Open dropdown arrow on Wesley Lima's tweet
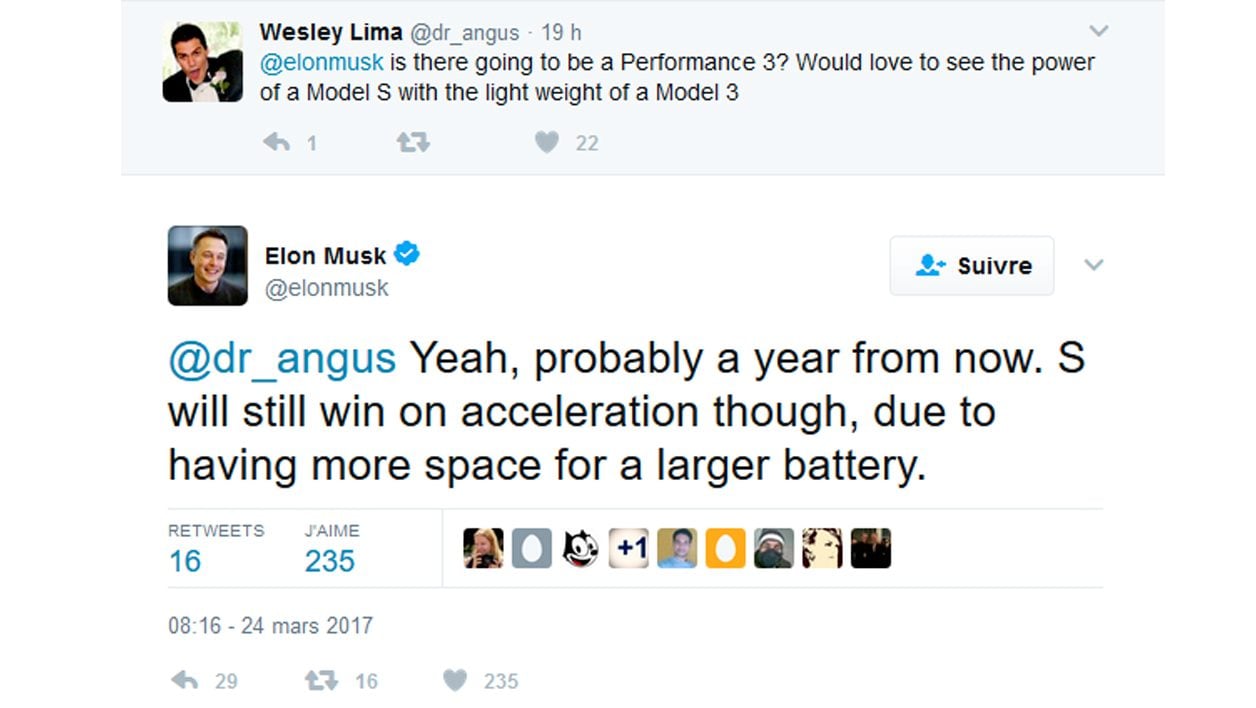This screenshot has height=708, width=1256. pos(1098,31)
